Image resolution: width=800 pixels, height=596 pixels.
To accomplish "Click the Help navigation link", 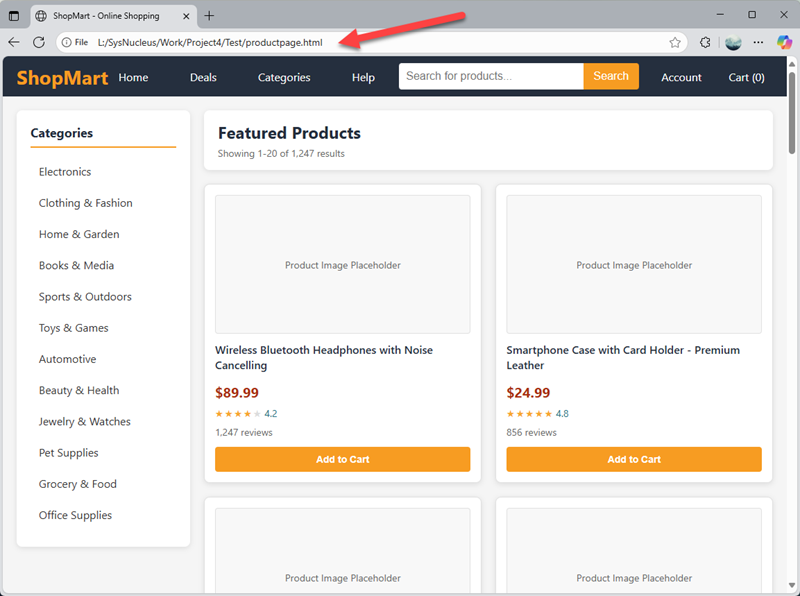I will [363, 77].
